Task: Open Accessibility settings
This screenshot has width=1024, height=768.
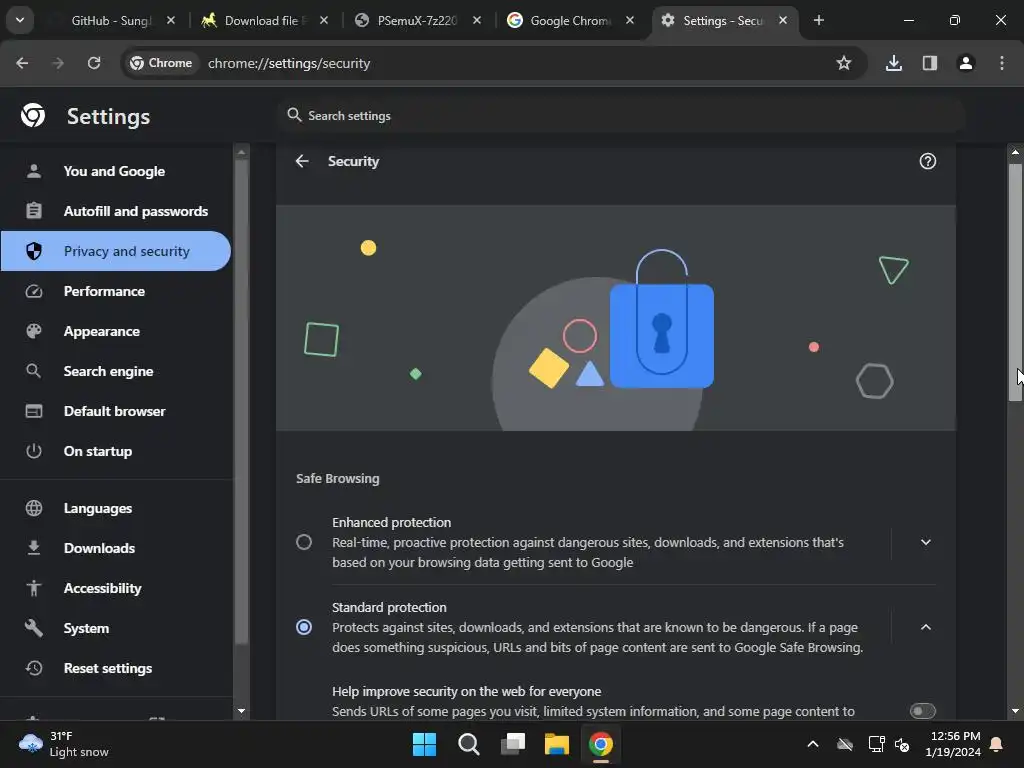Action: [x=115, y=588]
